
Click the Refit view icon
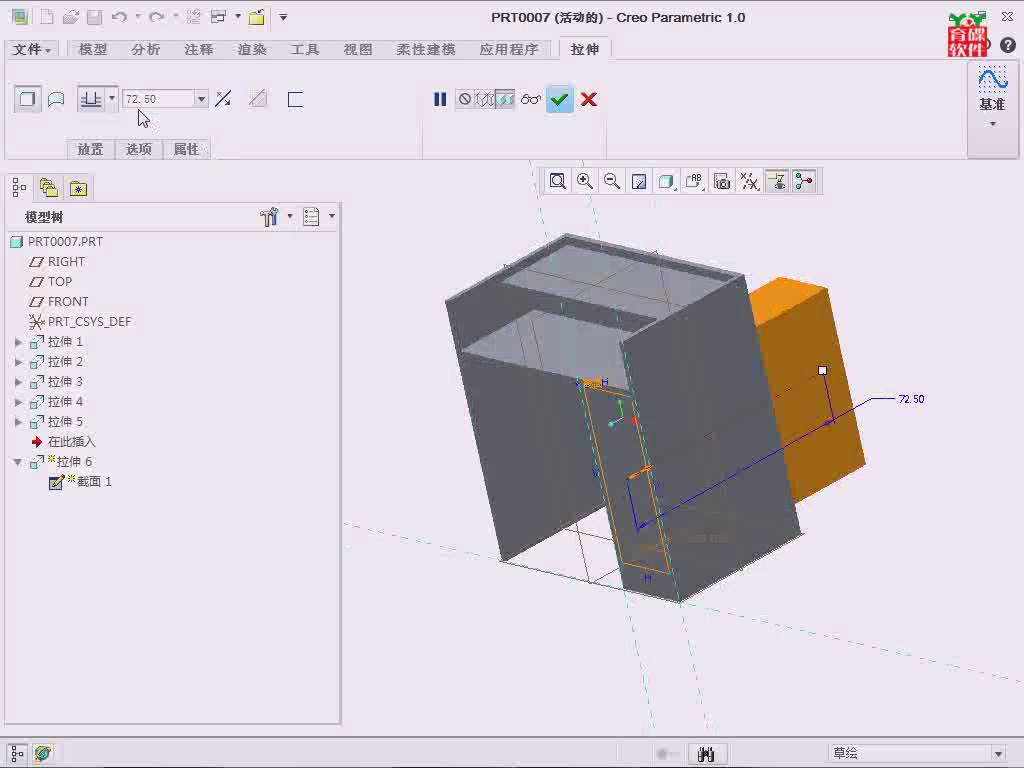[x=558, y=181]
